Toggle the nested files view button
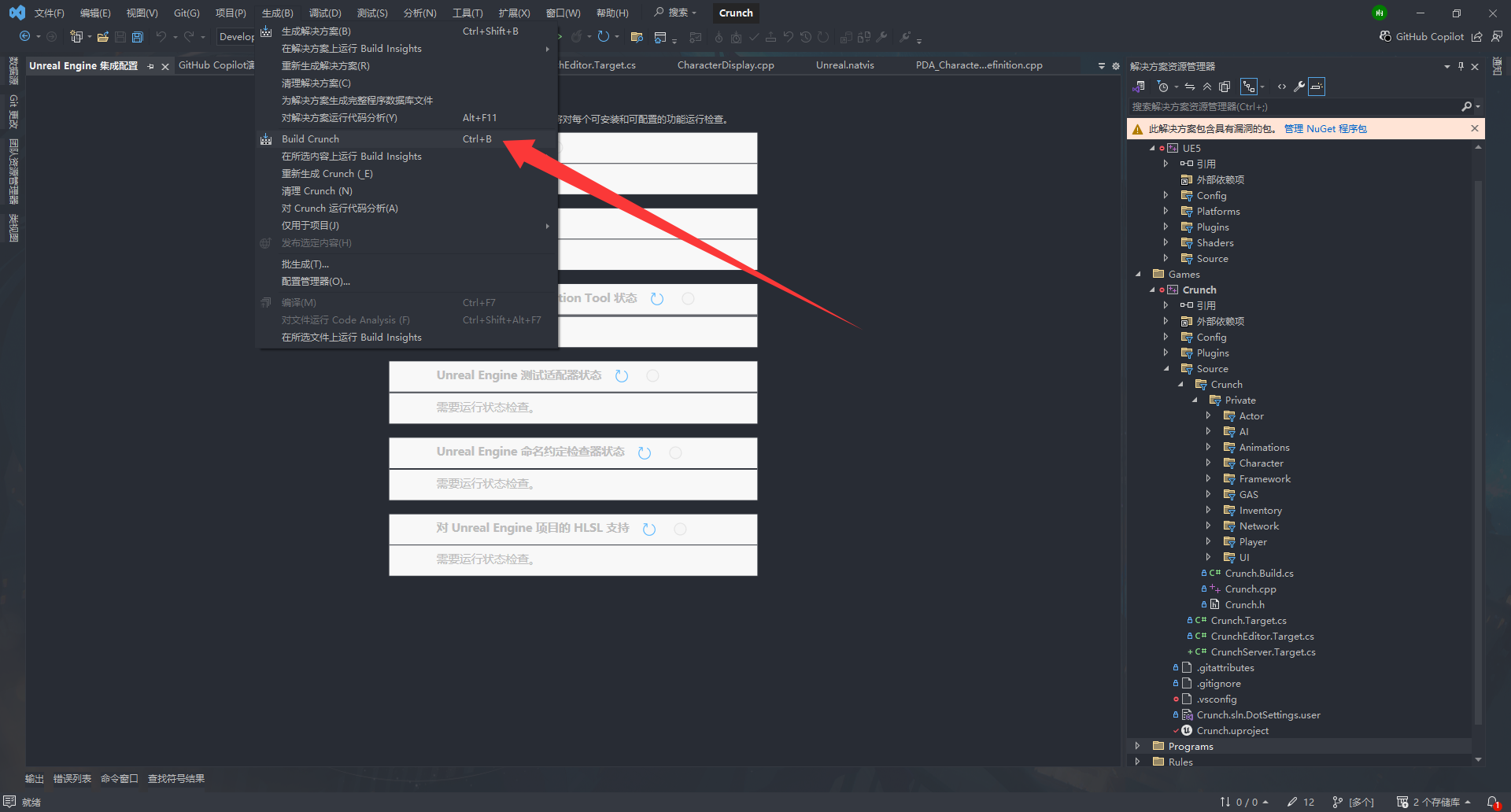This screenshot has height=812, width=1511. pyautogui.click(x=1249, y=87)
